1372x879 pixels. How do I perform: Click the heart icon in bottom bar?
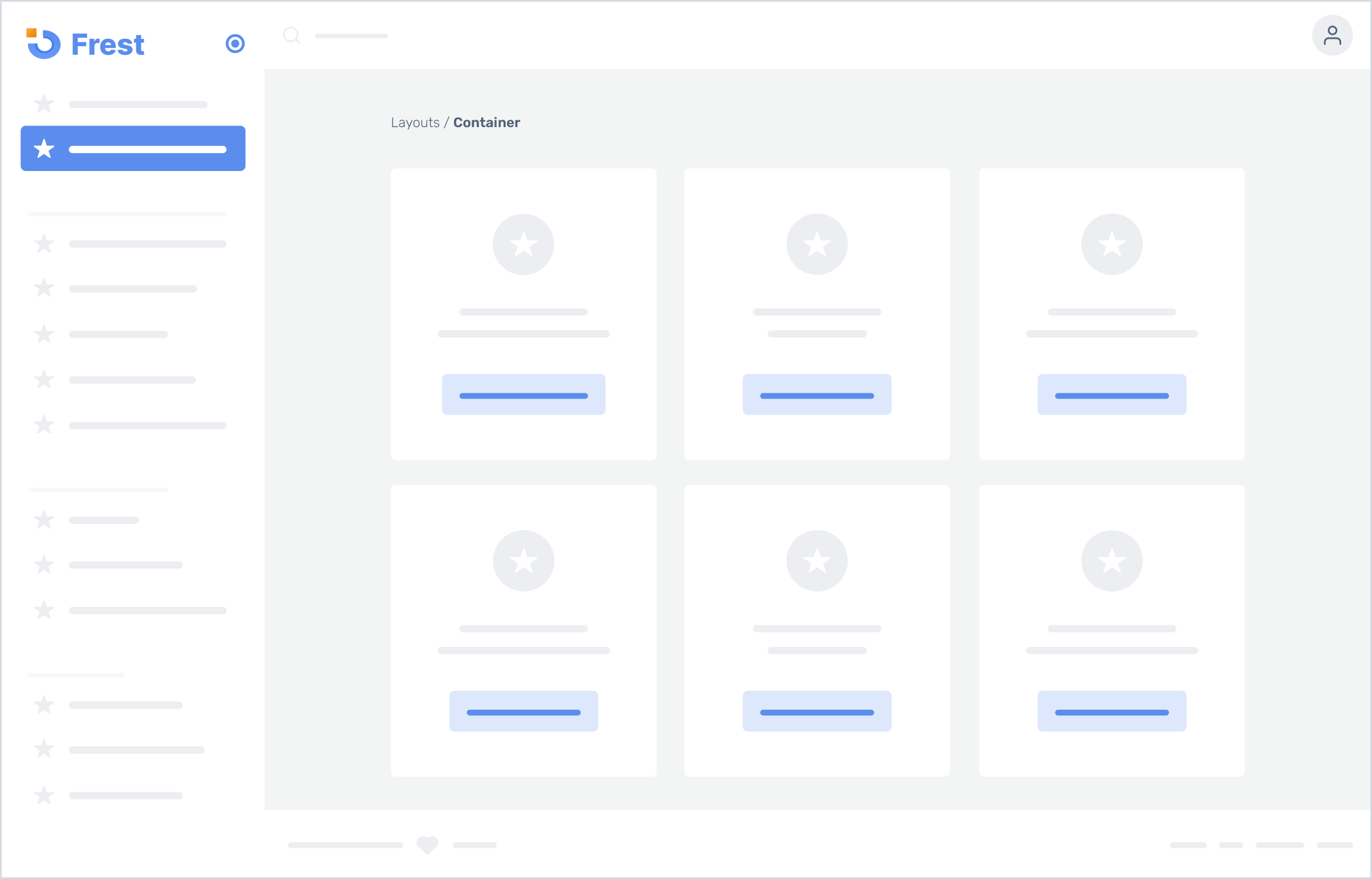(425, 845)
